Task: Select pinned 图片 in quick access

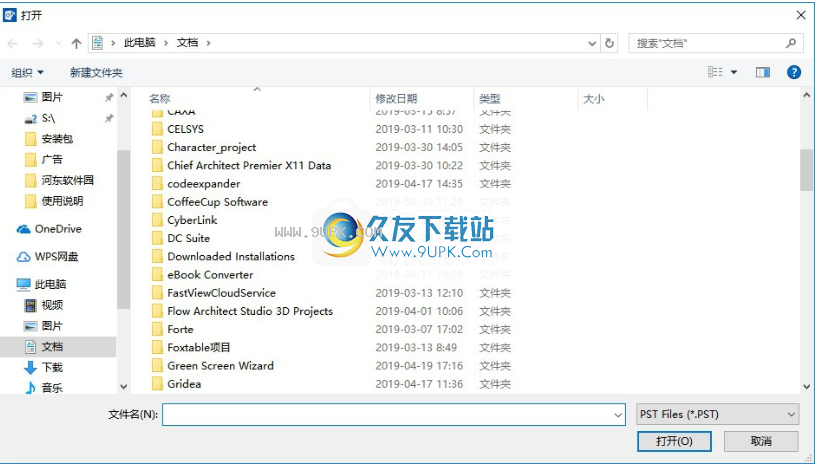Action: coord(52,97)
